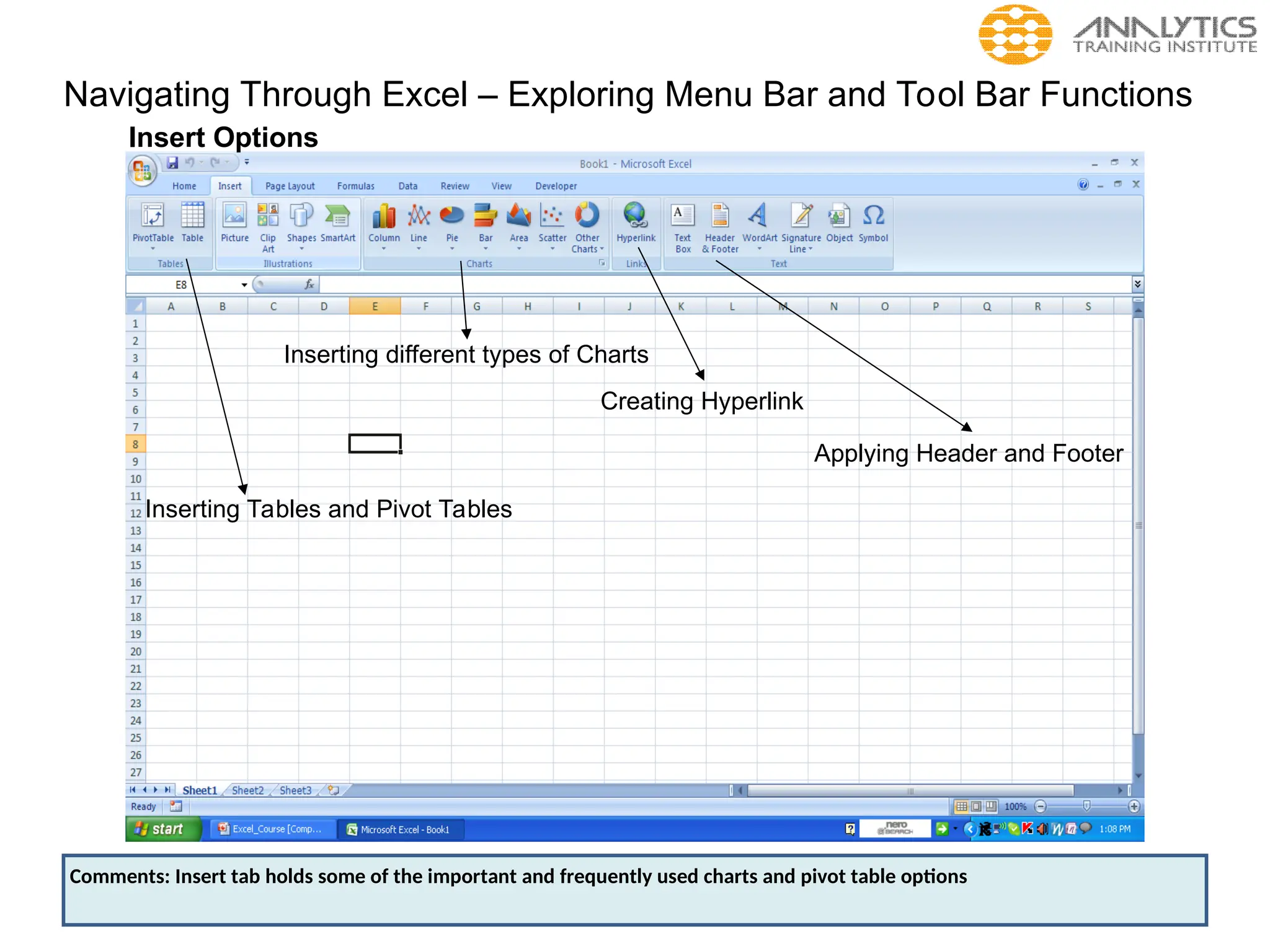Open WordArt gallery

click(x=759, y=227)
